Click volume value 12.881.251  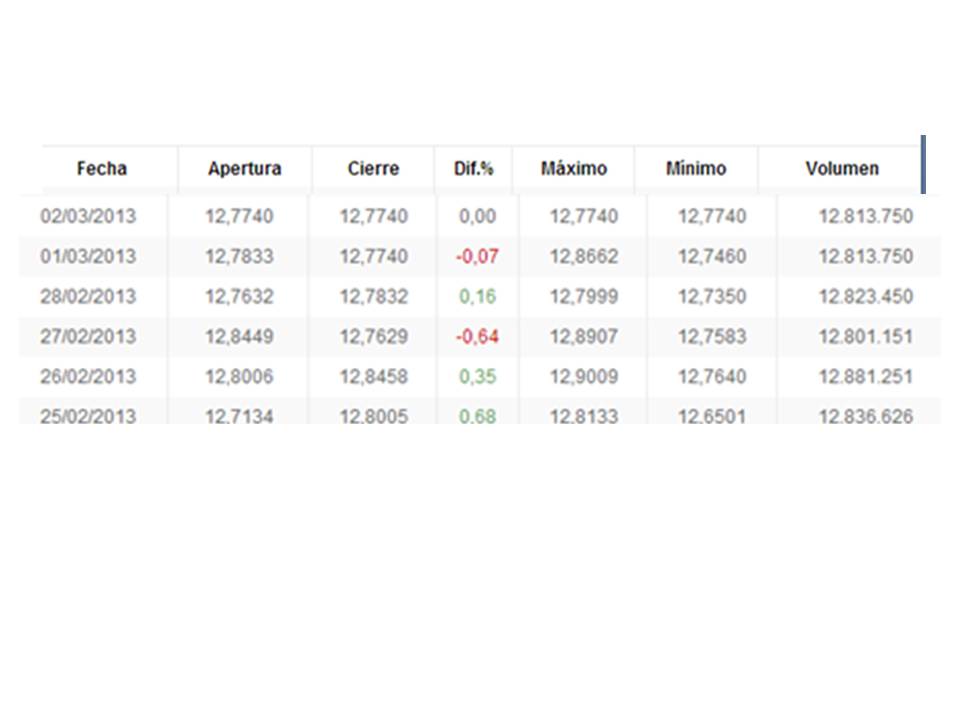(x=866, y=377)
